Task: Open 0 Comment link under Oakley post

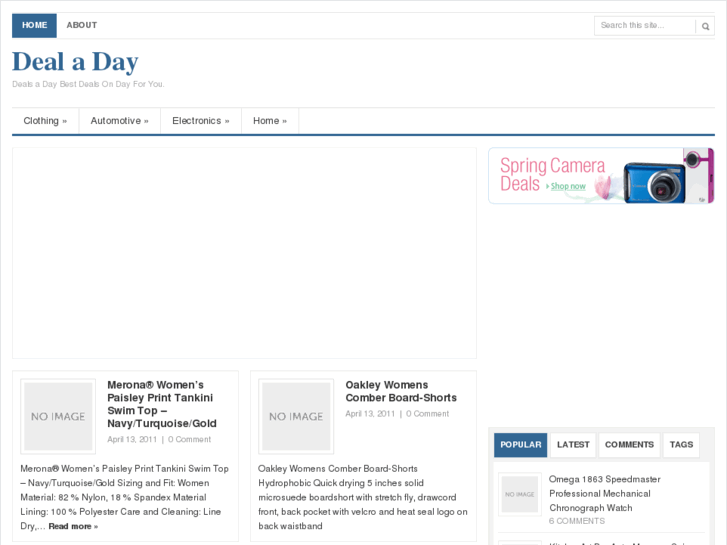Action: click(427, 414)
